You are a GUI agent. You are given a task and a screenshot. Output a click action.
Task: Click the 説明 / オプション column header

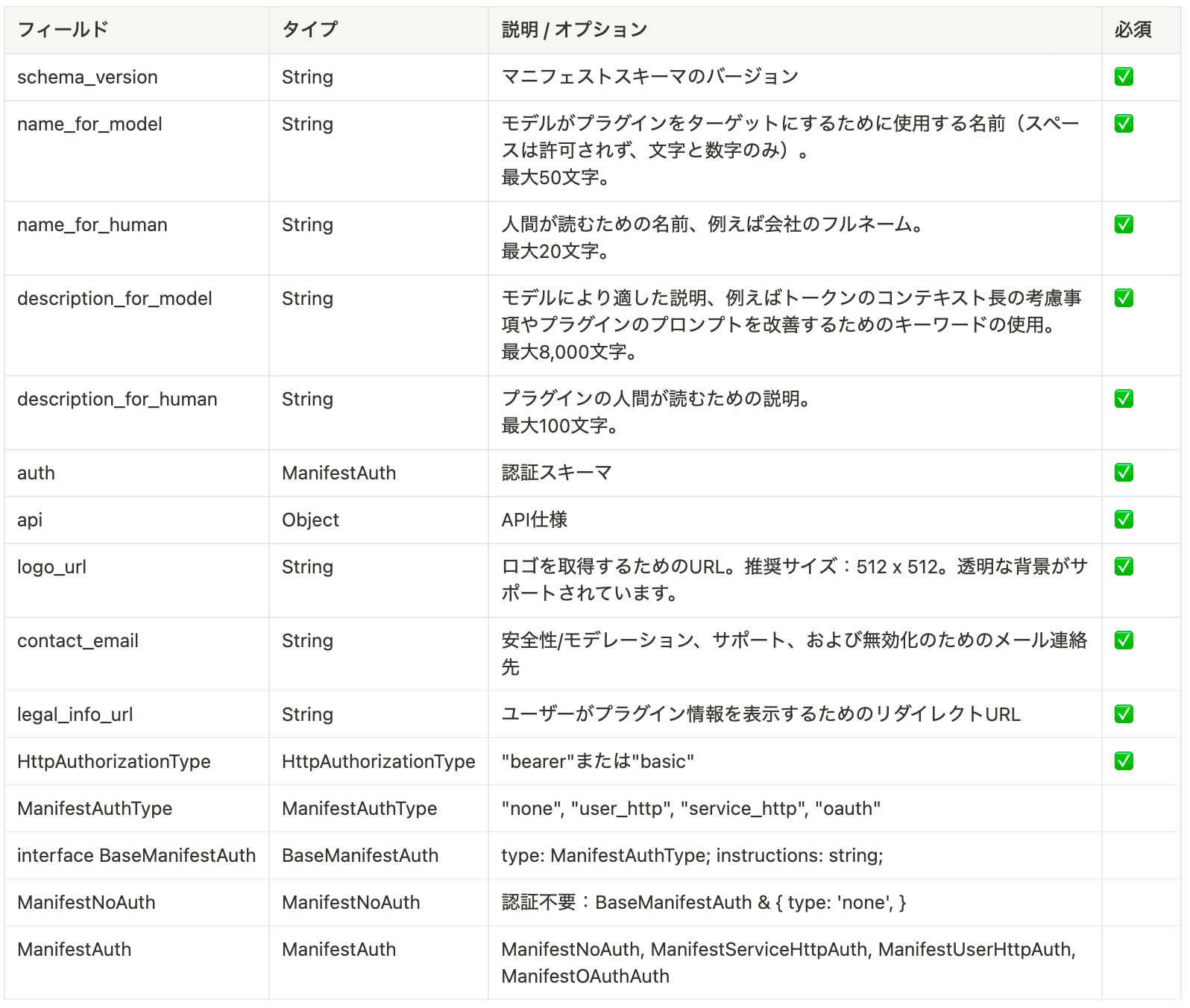click(x=574, y=30)
